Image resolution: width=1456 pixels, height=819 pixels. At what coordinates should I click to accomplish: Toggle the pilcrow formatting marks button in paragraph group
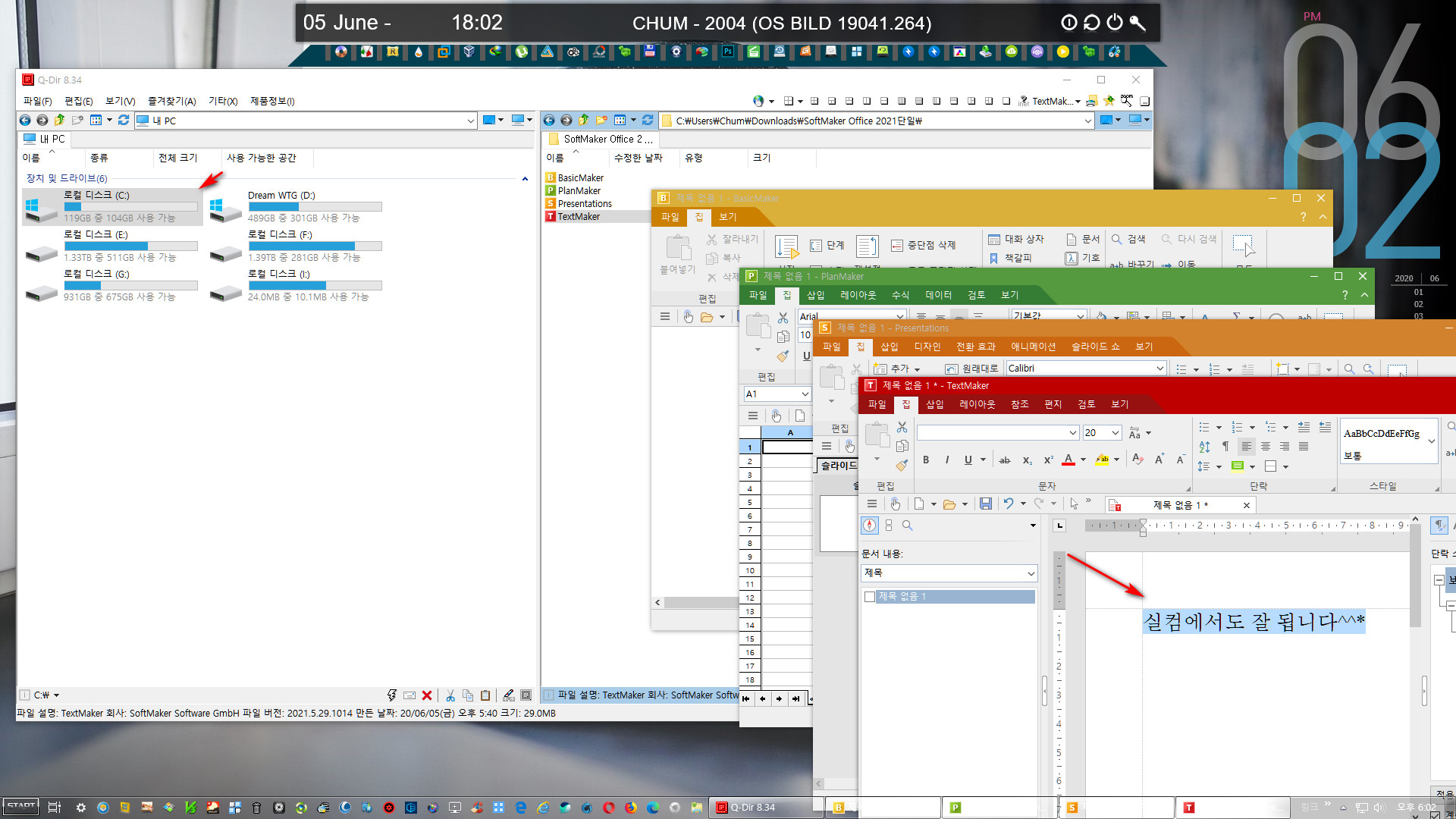pos(1225,447)
